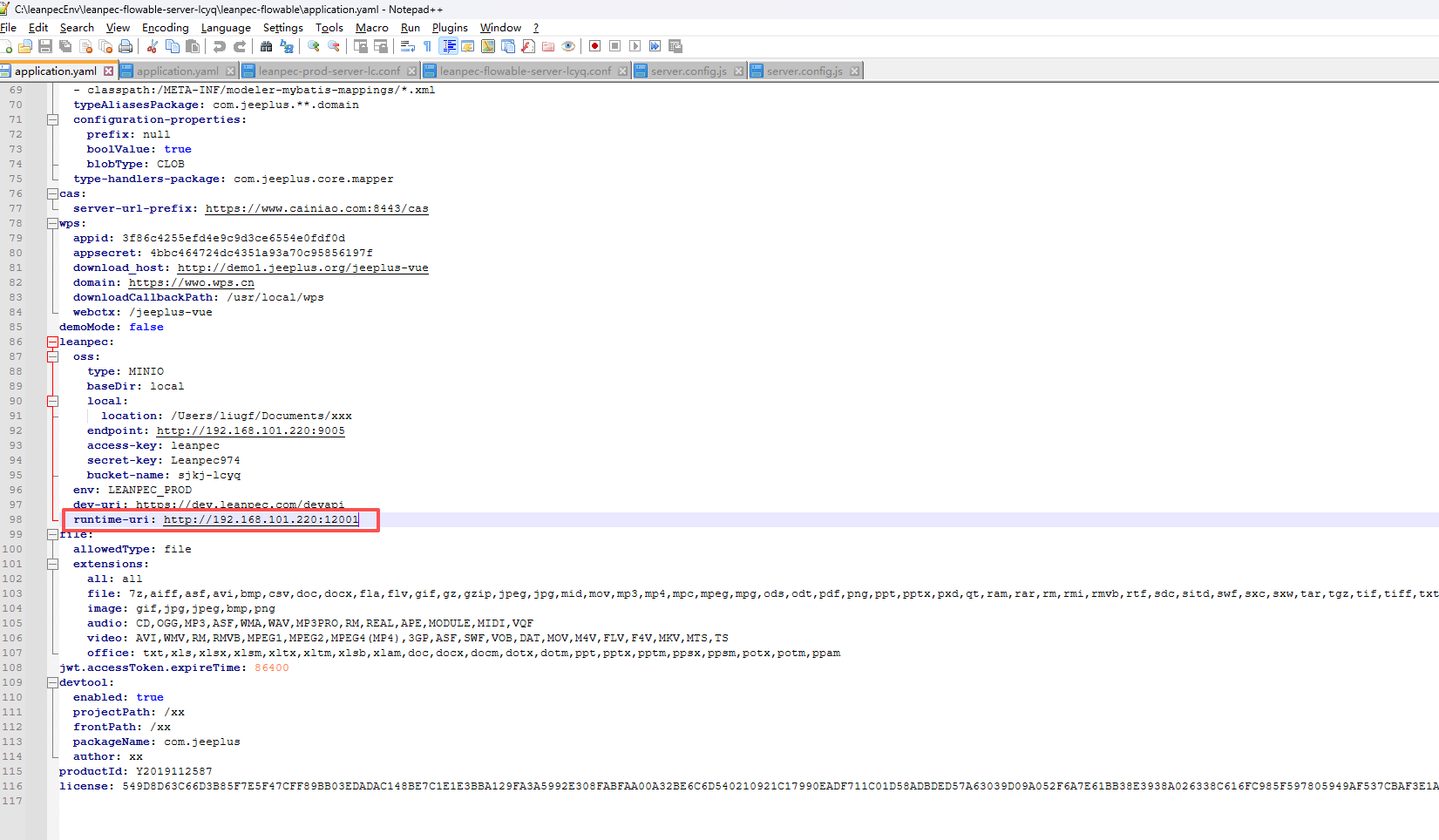
Task: Collapse the leanpec section fold marker
Action: 53,342
